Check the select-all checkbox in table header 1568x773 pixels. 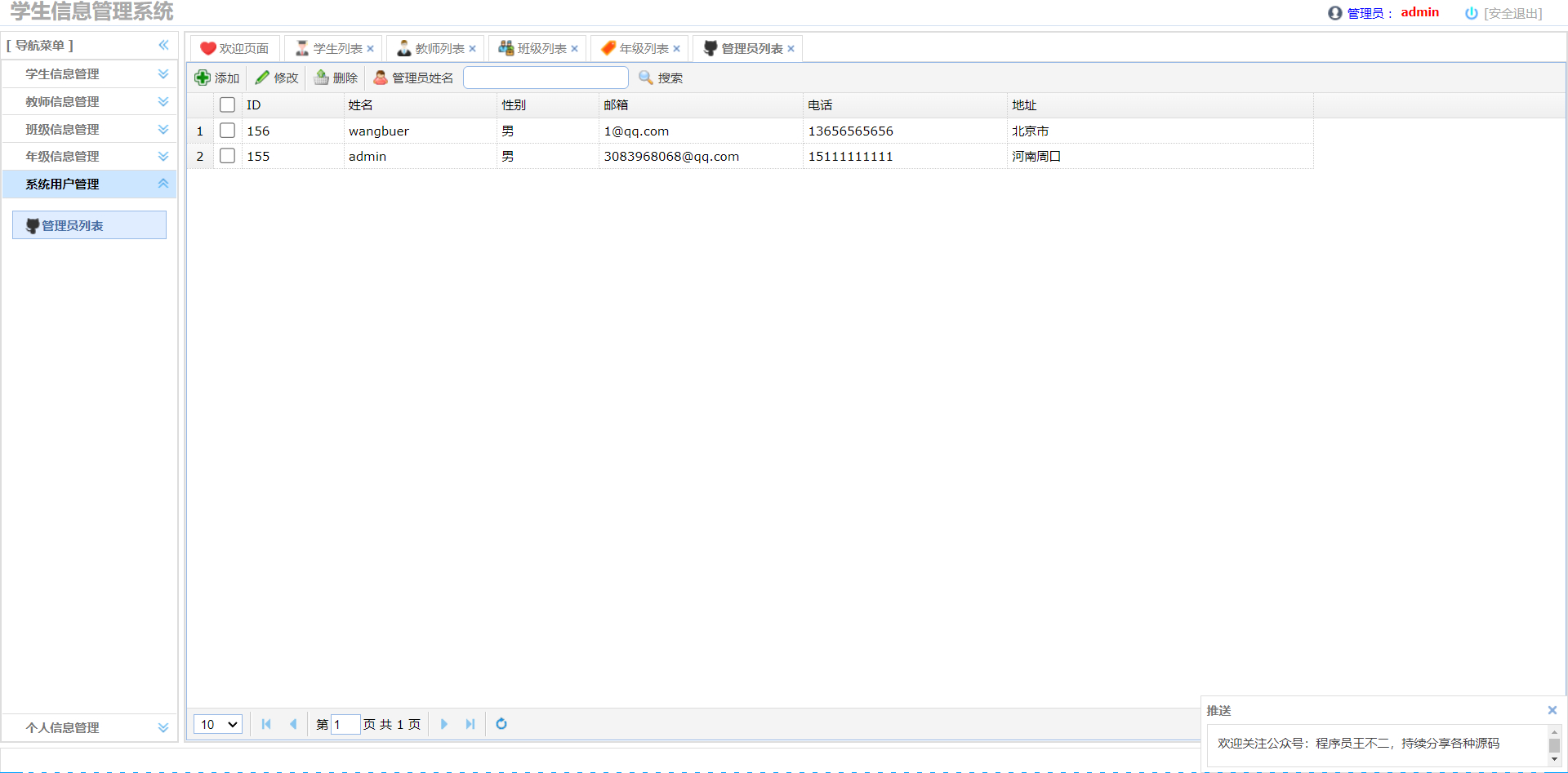click(x=227, y=104)
